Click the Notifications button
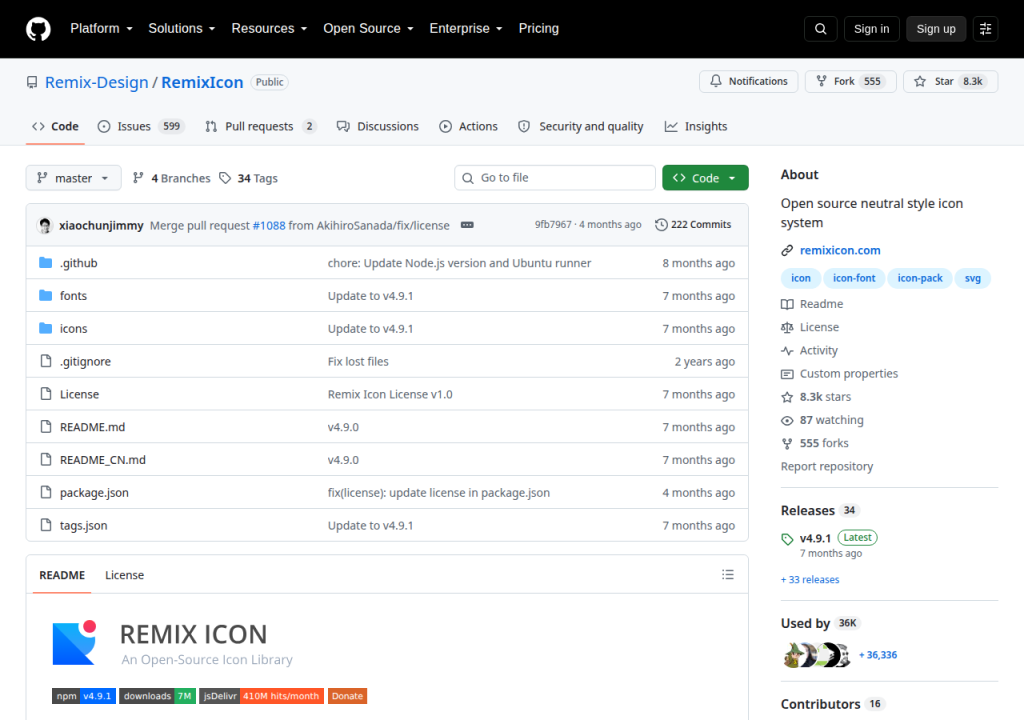The height and width of the screenshot is (720, 1024). (748, 82)
